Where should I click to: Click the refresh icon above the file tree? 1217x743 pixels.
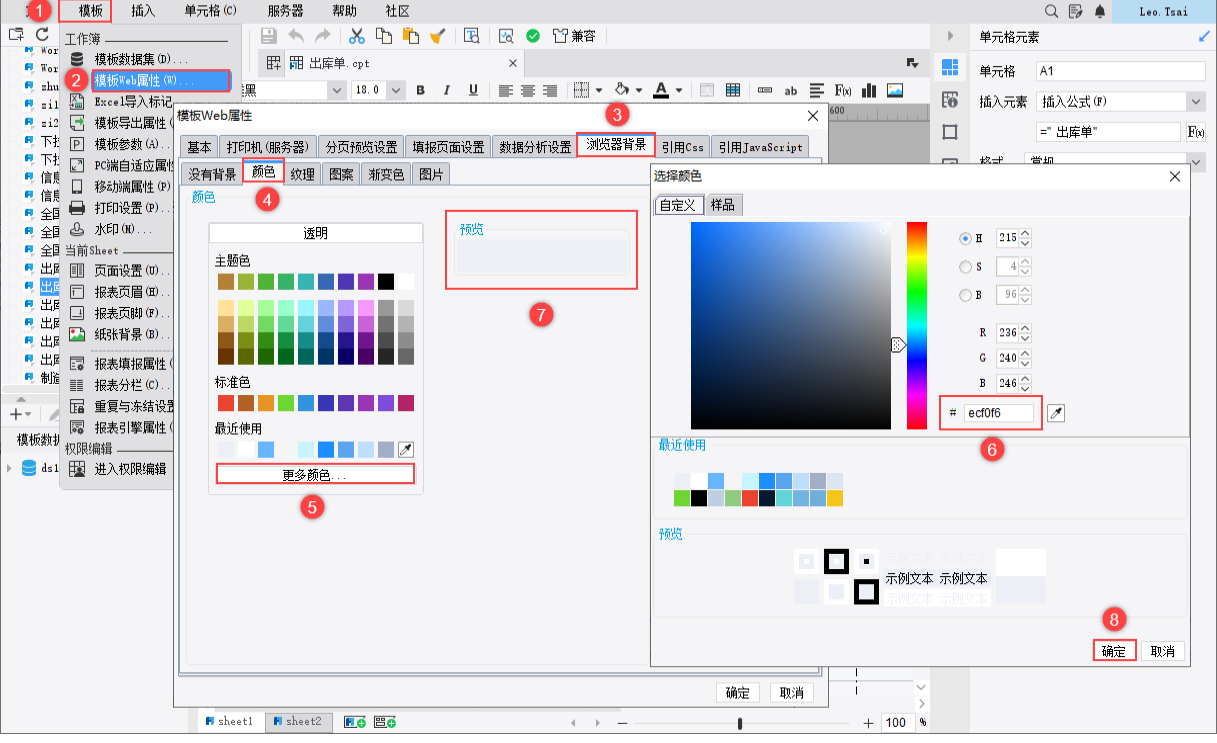[x=42, y=34]
